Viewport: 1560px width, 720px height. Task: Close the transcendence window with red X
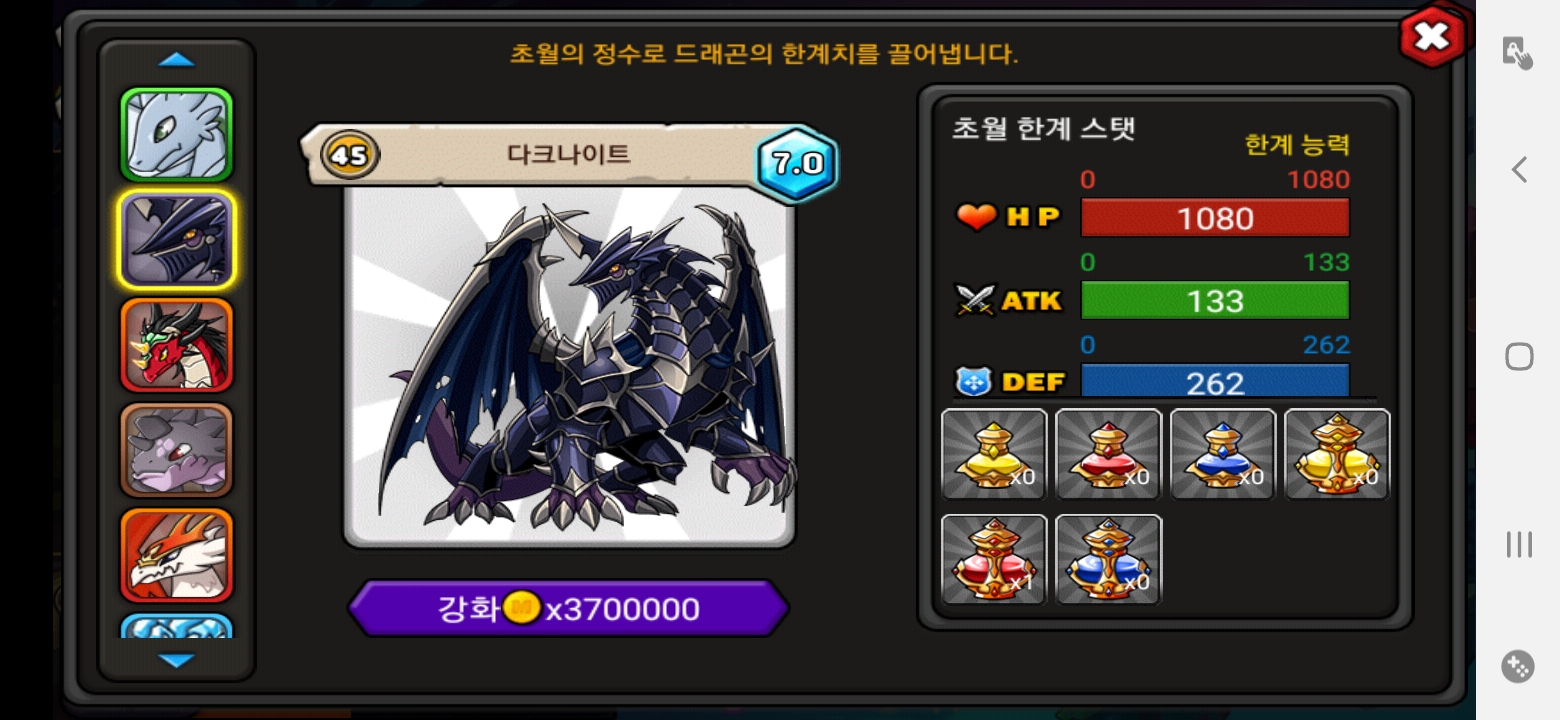pos(1432,38)
